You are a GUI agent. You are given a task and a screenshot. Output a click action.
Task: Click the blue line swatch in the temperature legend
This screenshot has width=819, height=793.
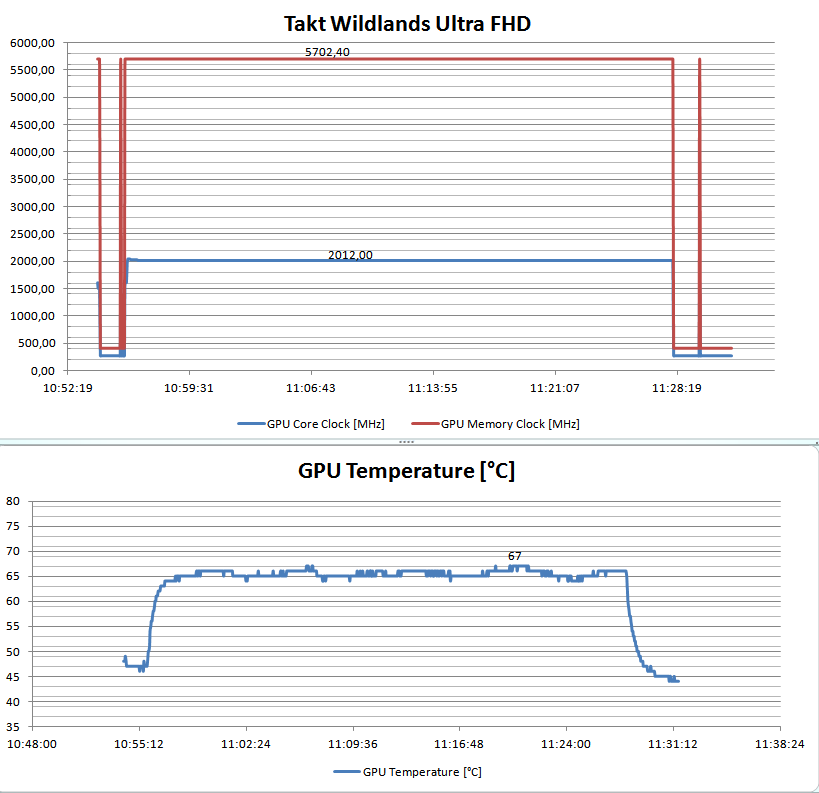pos(347,772)
